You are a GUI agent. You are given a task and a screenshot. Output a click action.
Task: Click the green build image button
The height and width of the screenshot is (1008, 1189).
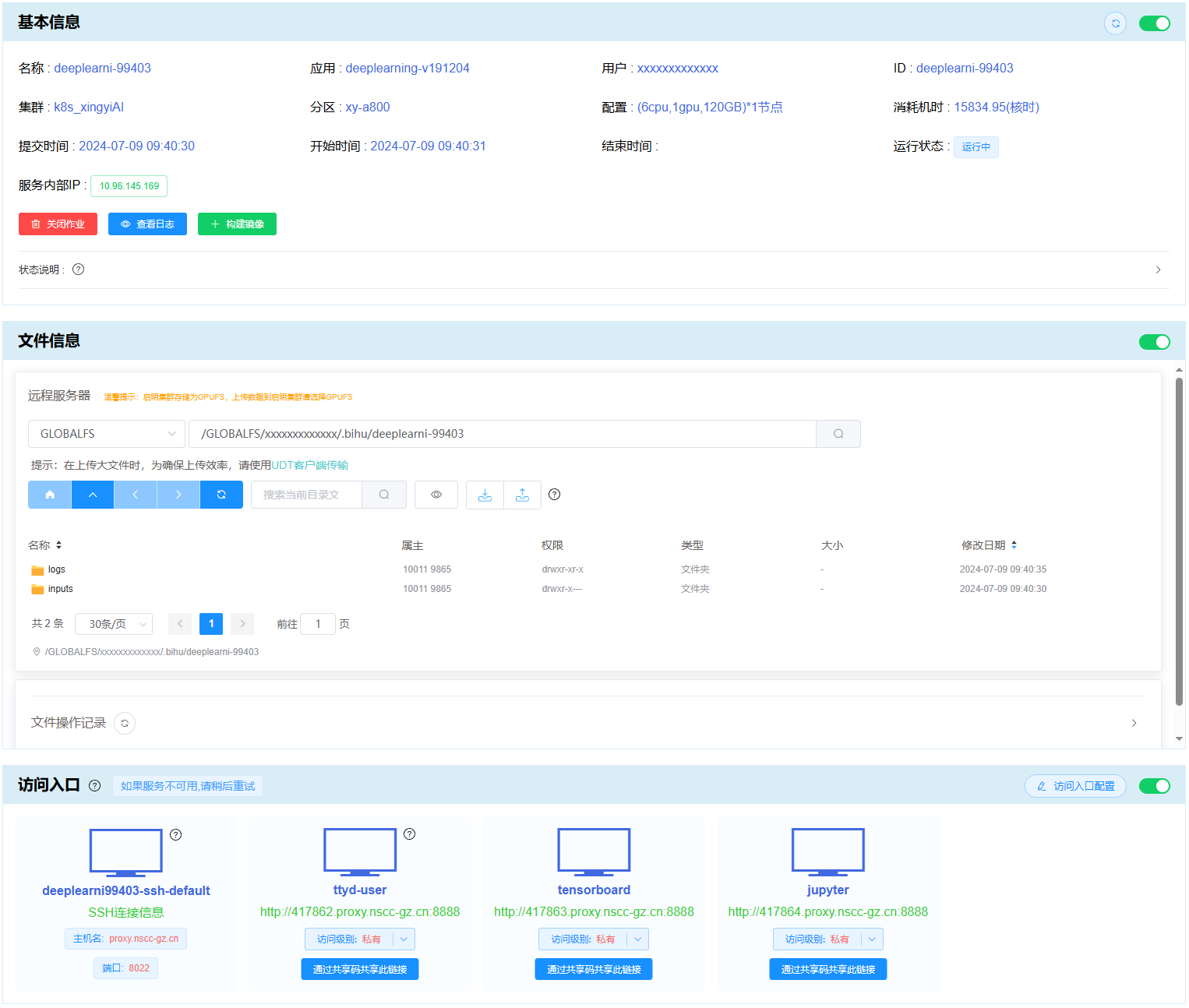(237, 224)
